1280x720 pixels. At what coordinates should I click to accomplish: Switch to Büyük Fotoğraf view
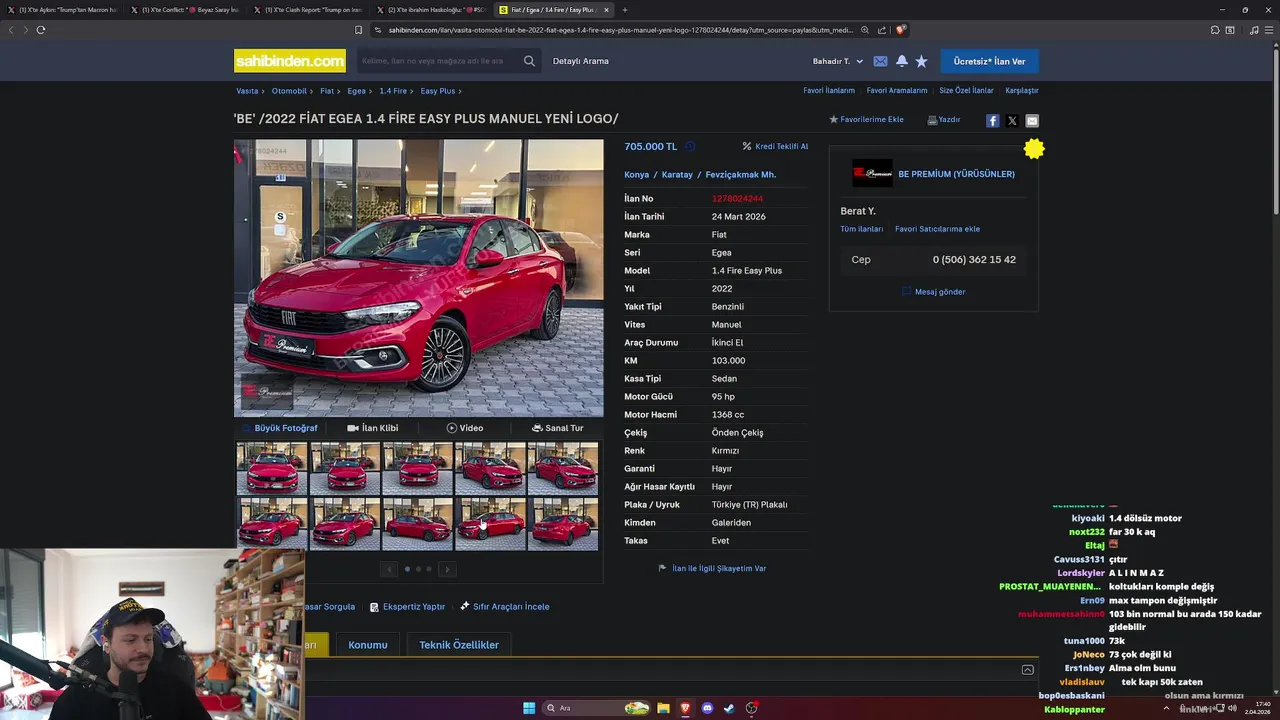(x=280, y=428)
